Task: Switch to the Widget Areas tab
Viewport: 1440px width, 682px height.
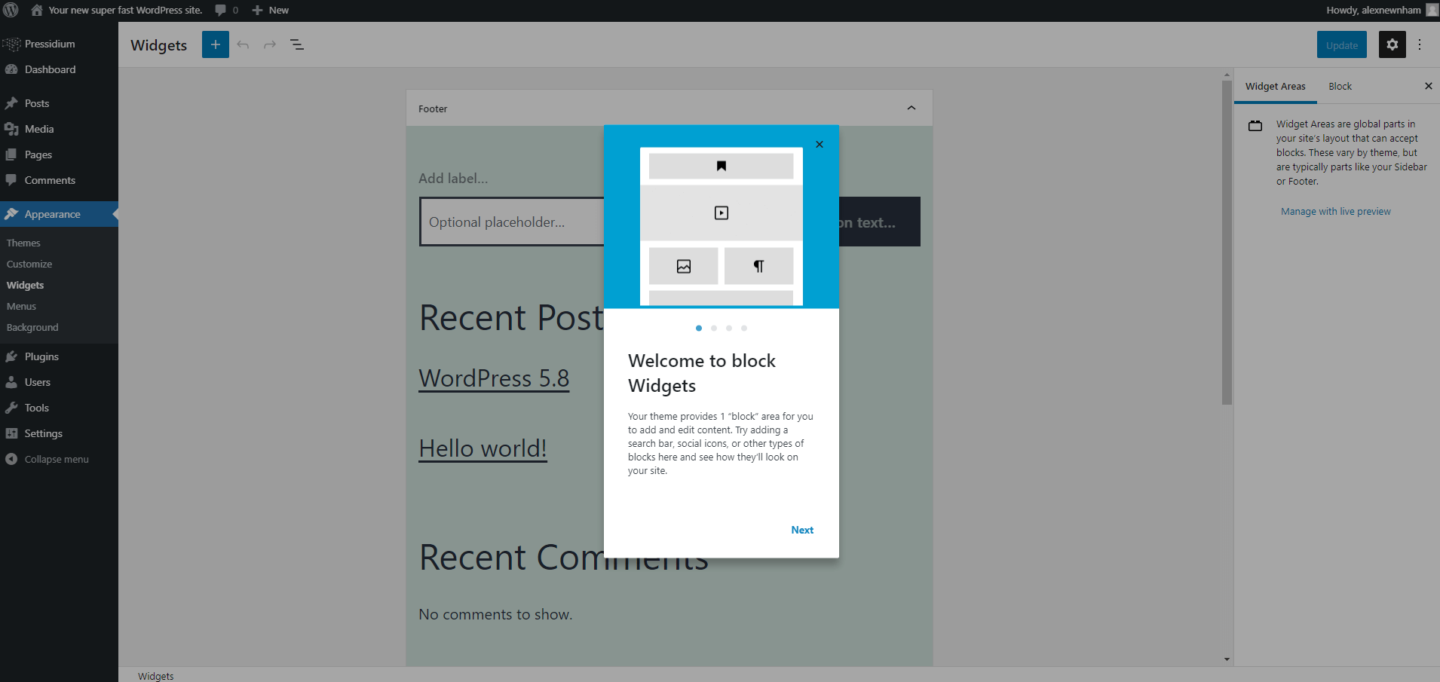Action: pyautogui.click(x=1275, y=86)
